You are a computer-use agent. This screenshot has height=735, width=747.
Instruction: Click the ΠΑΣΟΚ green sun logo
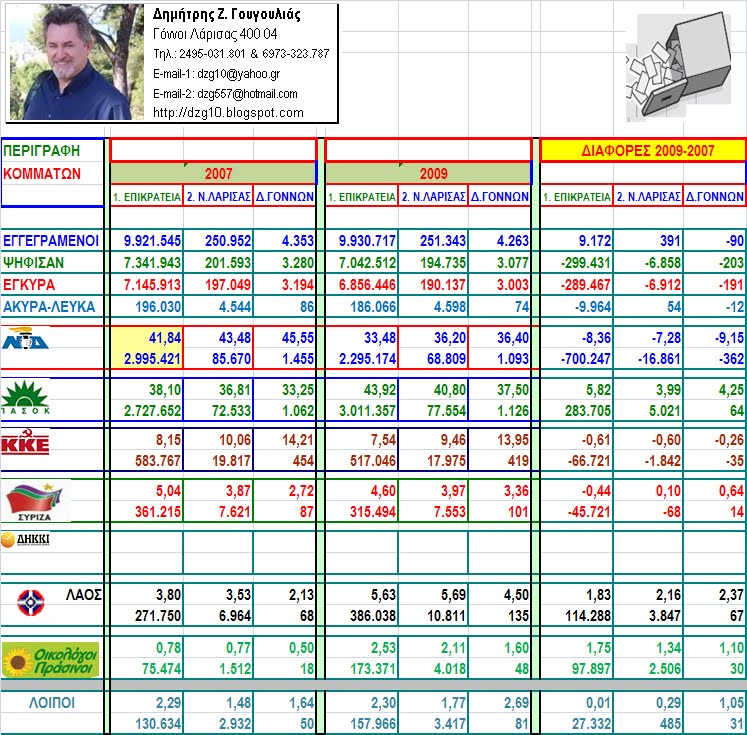click(26, 398)
